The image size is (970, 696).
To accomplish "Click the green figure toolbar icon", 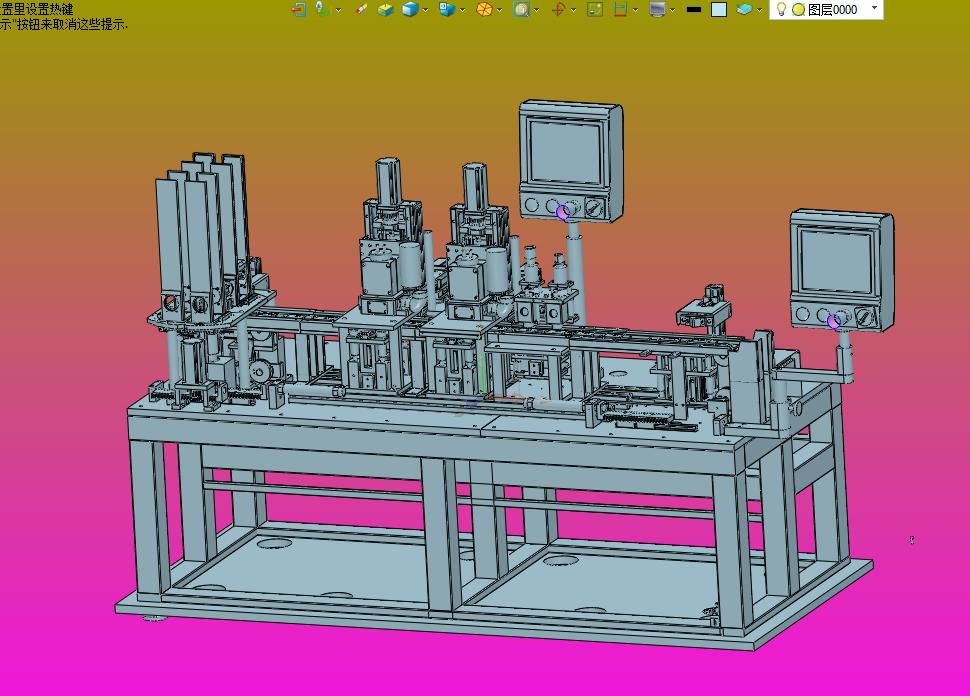I will (322, 9).
